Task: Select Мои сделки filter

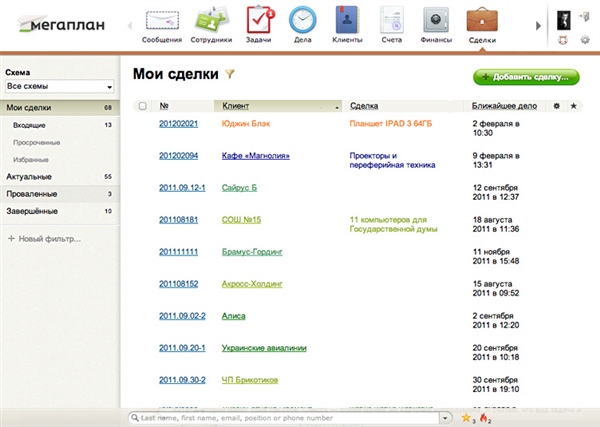Action: coord(60,108)
